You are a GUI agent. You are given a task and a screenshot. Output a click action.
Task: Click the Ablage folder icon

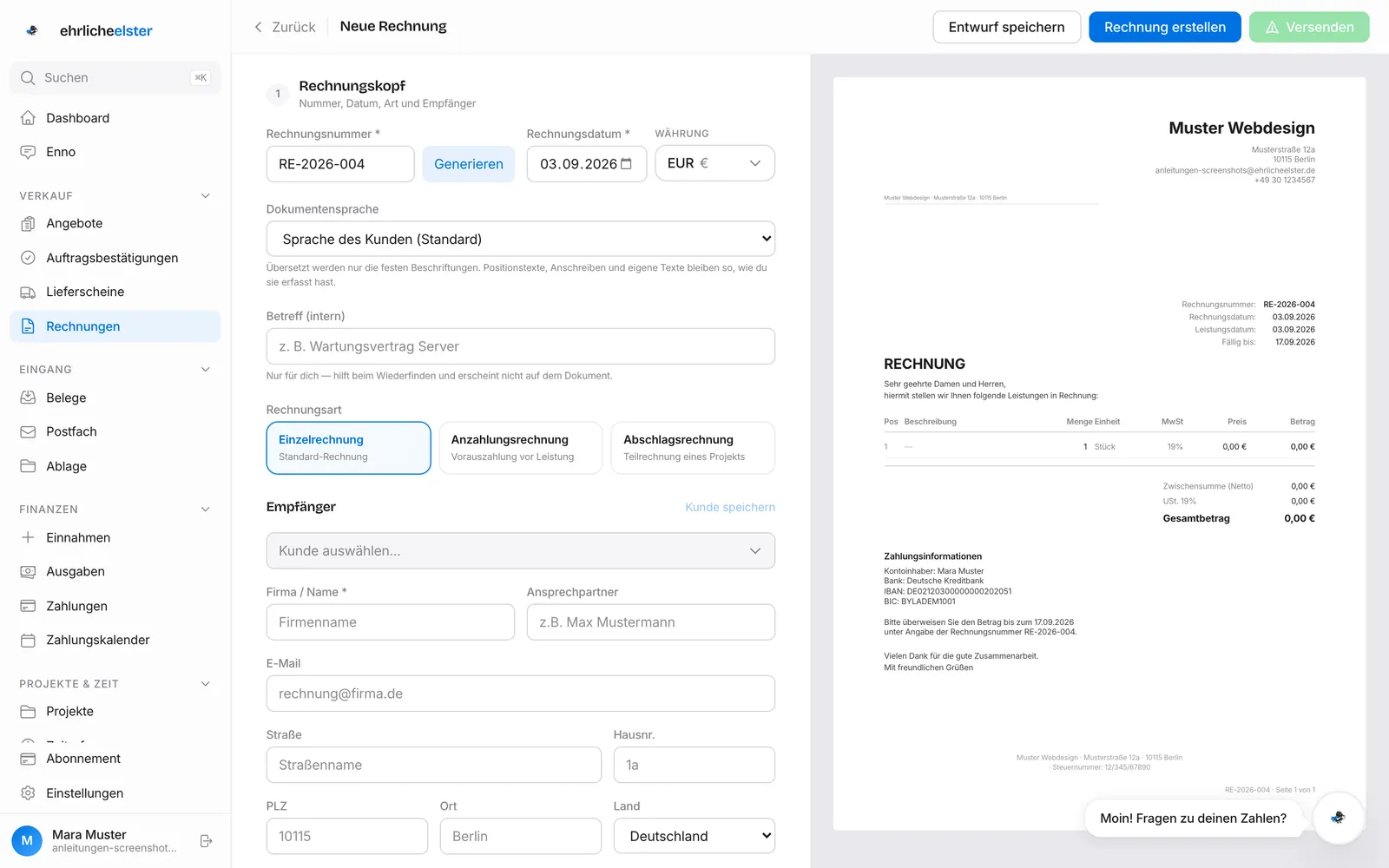click(x=28, y=466)
